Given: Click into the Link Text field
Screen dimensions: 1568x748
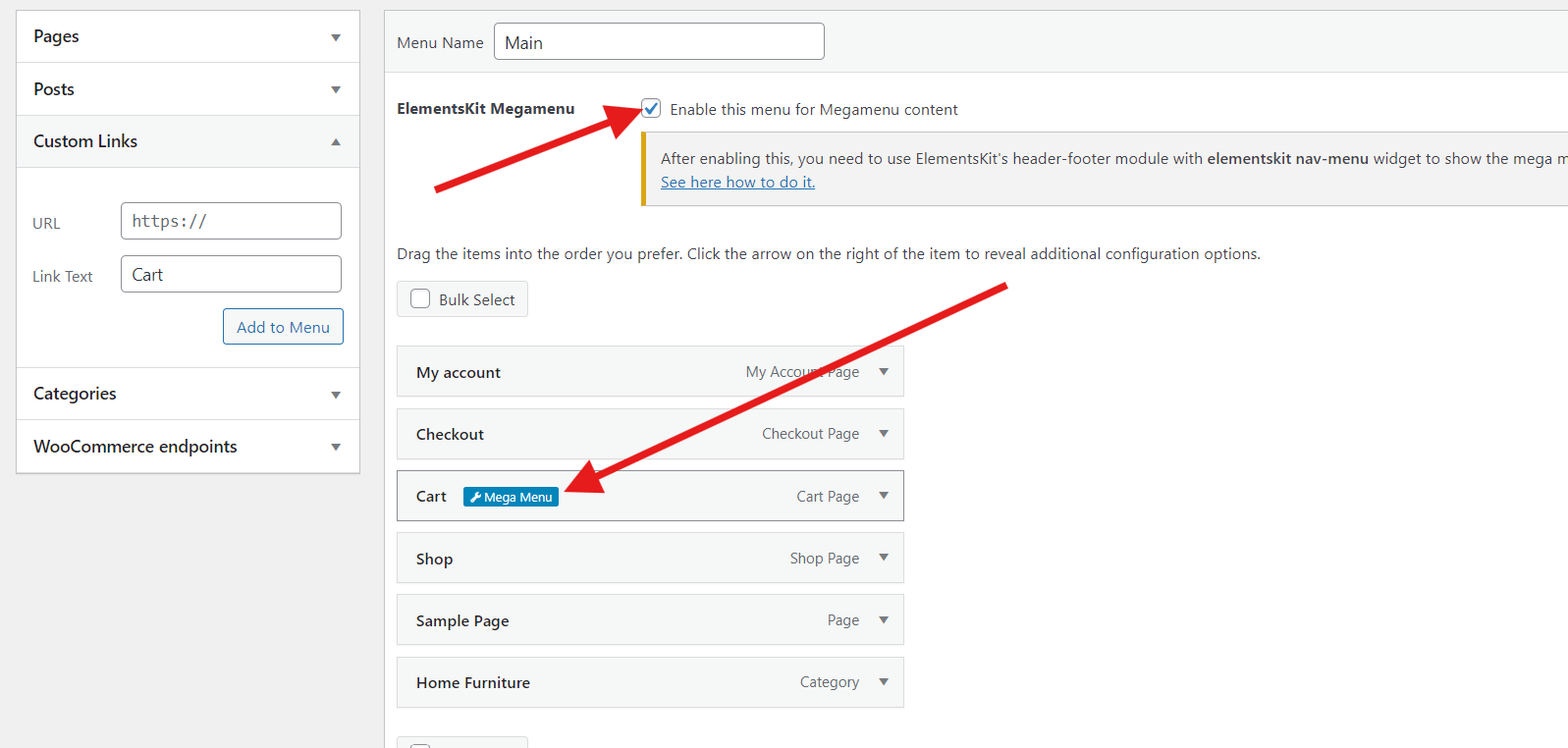Looking at the screenshot, I should [231, 274].
